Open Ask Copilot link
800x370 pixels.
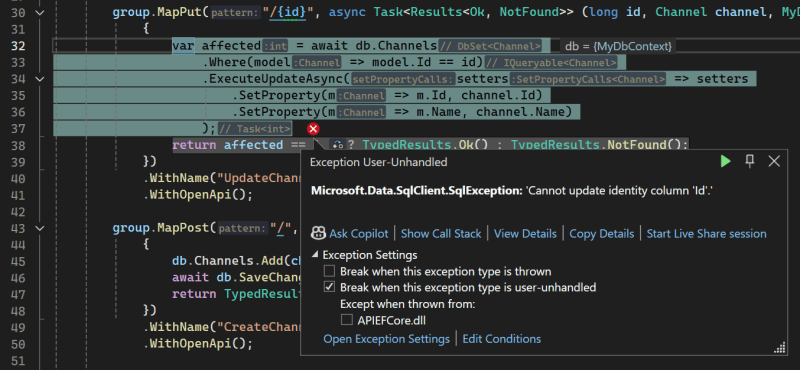click(359, 234)
